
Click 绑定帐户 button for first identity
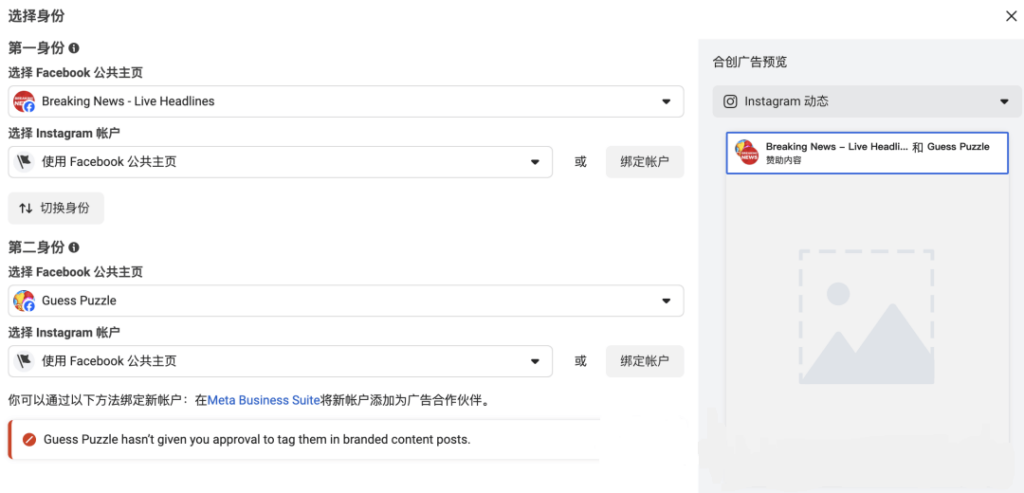tap(645, 162)
